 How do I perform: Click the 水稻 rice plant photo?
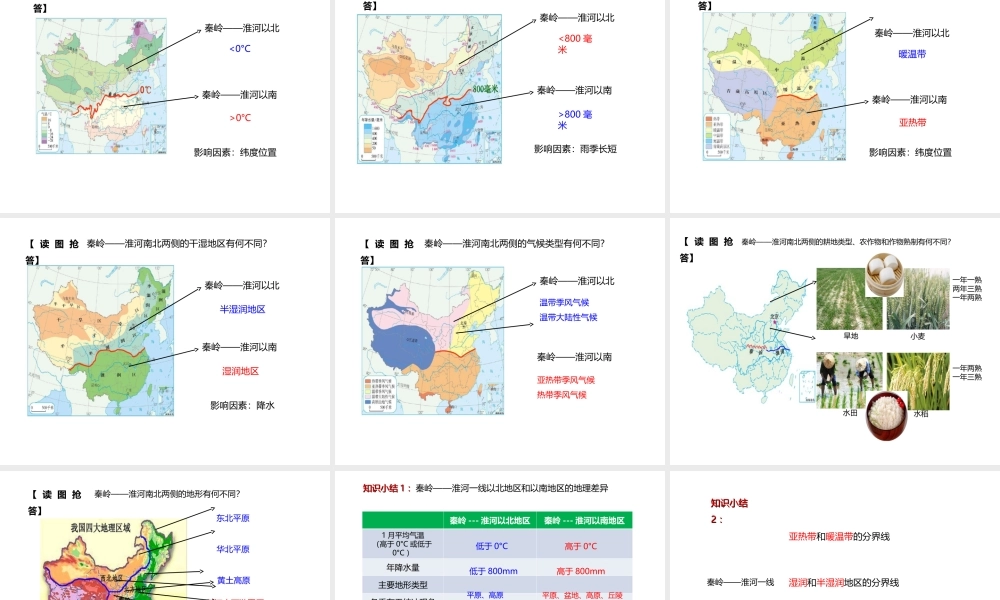click(x=918, y=381)
